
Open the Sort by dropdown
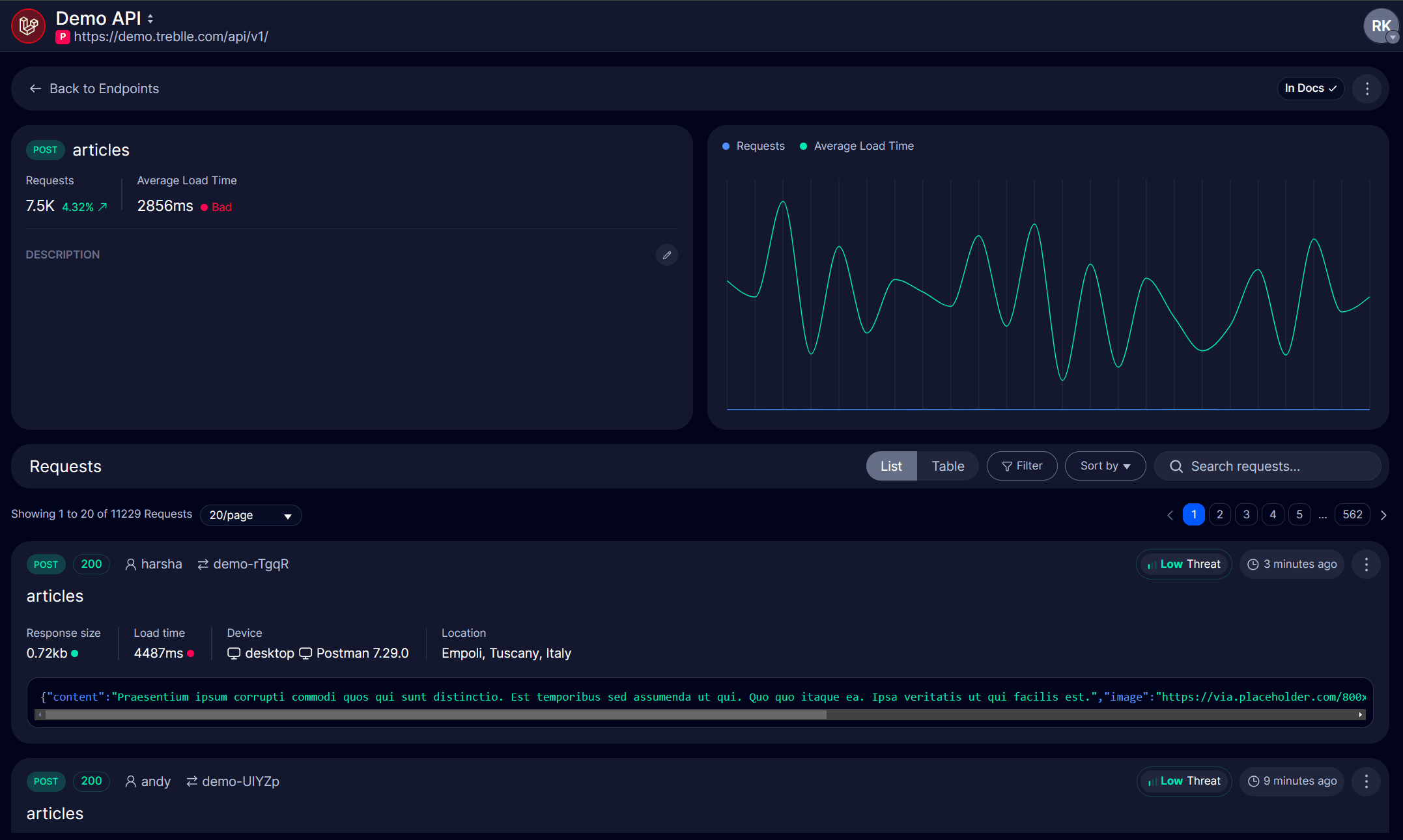click(x=1105, y=466)
